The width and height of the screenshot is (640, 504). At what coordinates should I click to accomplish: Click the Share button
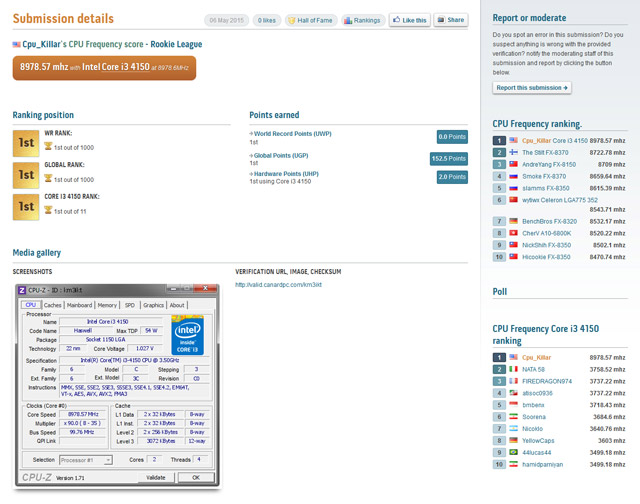click(x=451, y=20)
